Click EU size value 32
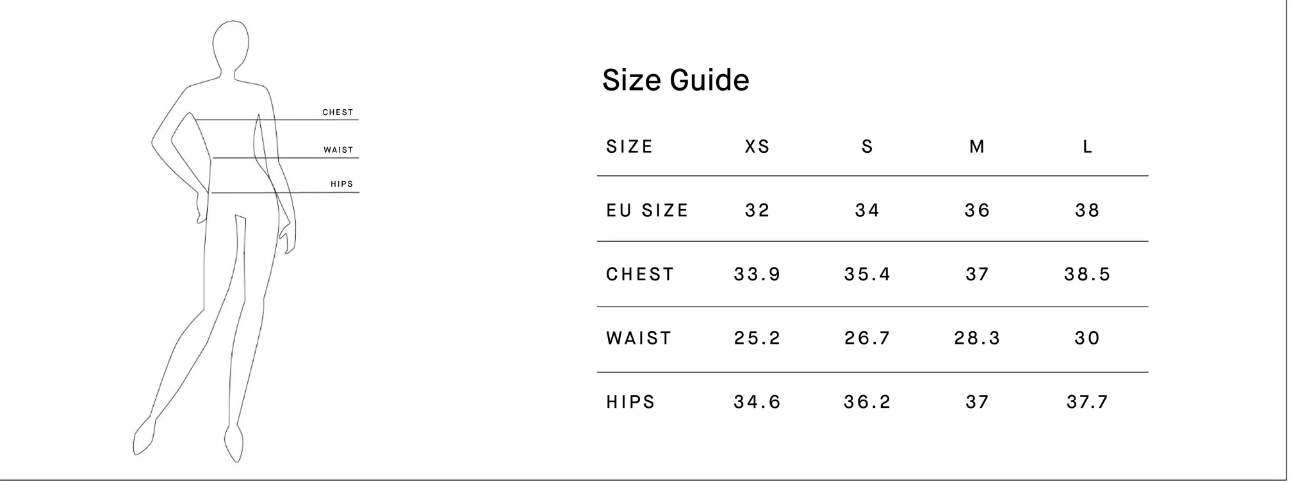 (757, 211)
